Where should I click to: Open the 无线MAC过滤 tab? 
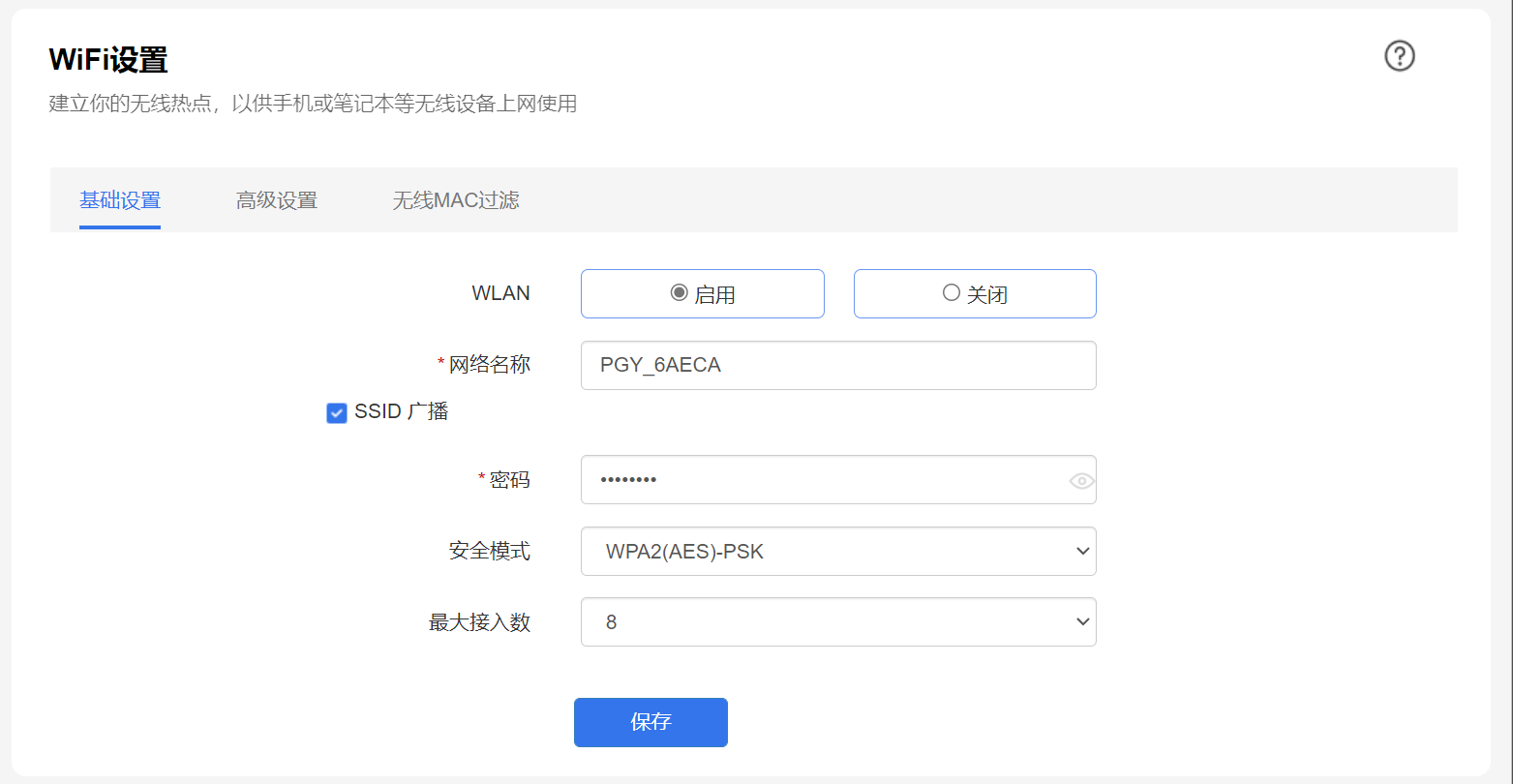pos(456,199)
